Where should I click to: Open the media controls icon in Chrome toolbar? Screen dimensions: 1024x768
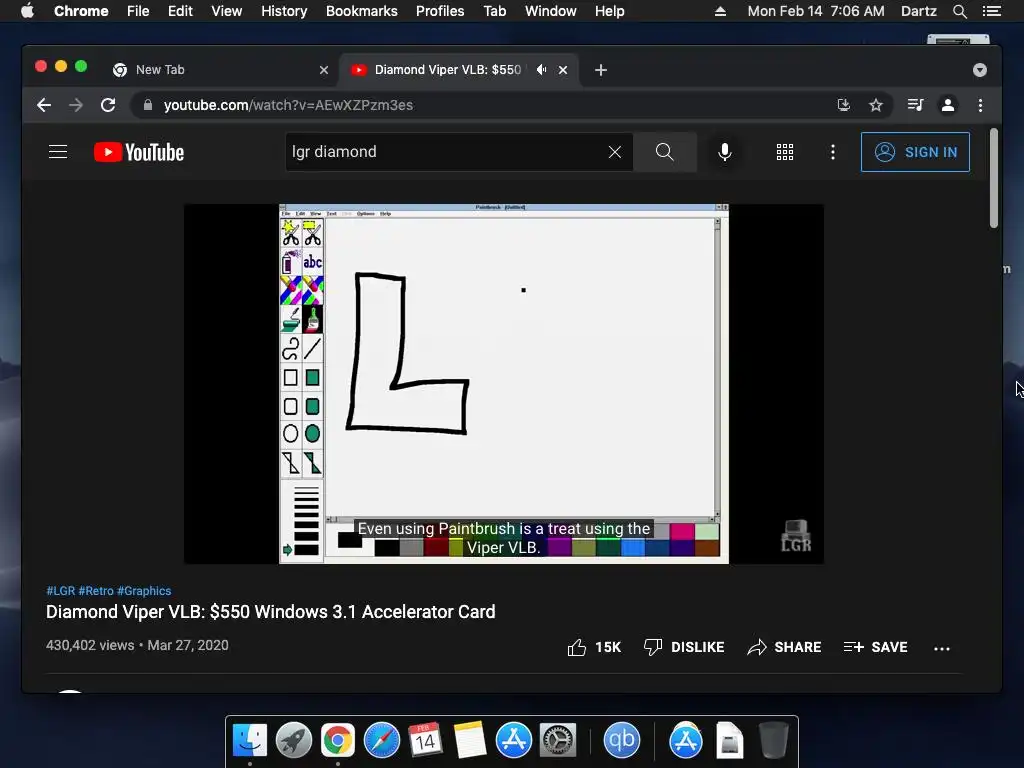pyautogui.click(x=915, y=105)
